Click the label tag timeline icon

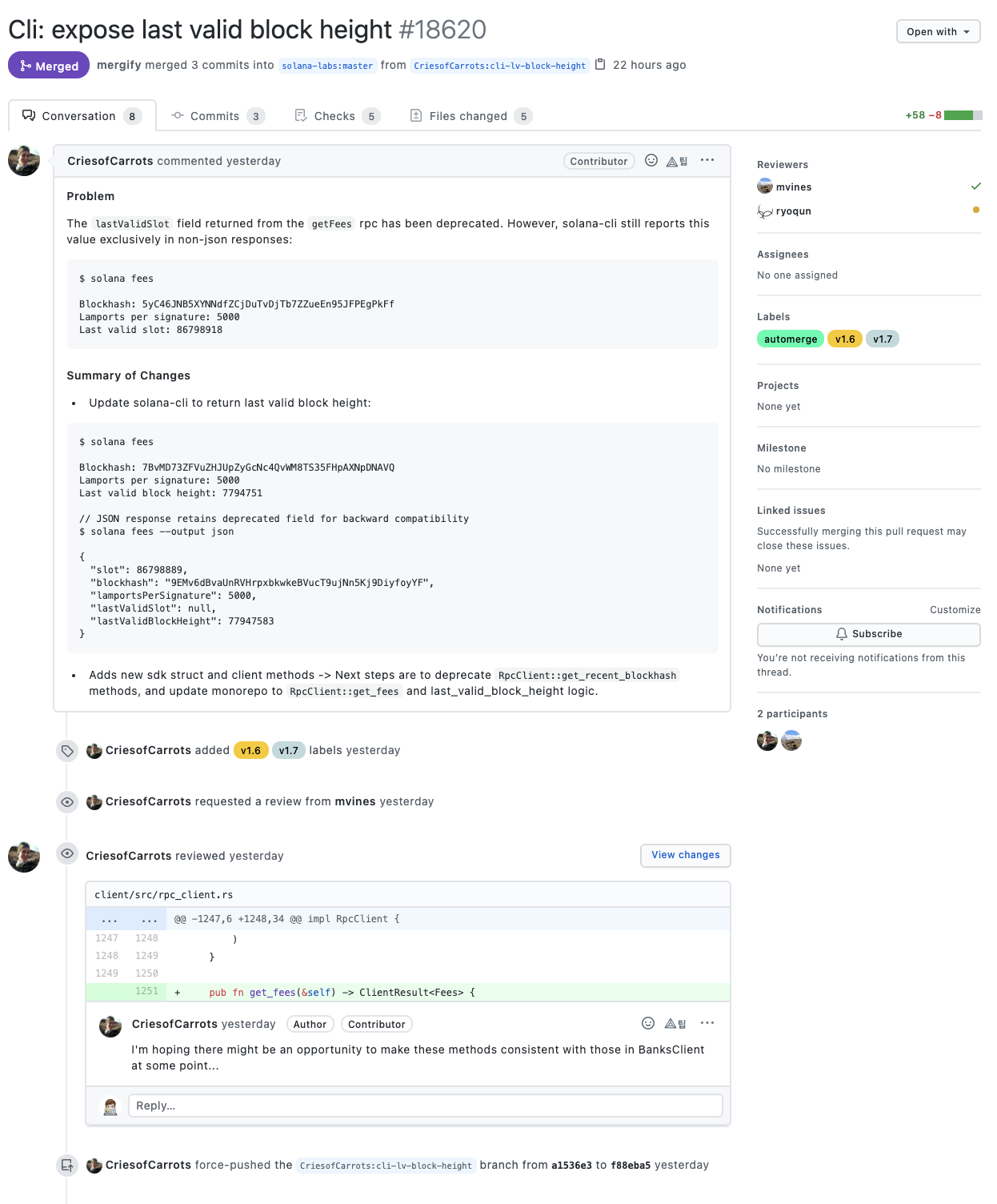67,750
